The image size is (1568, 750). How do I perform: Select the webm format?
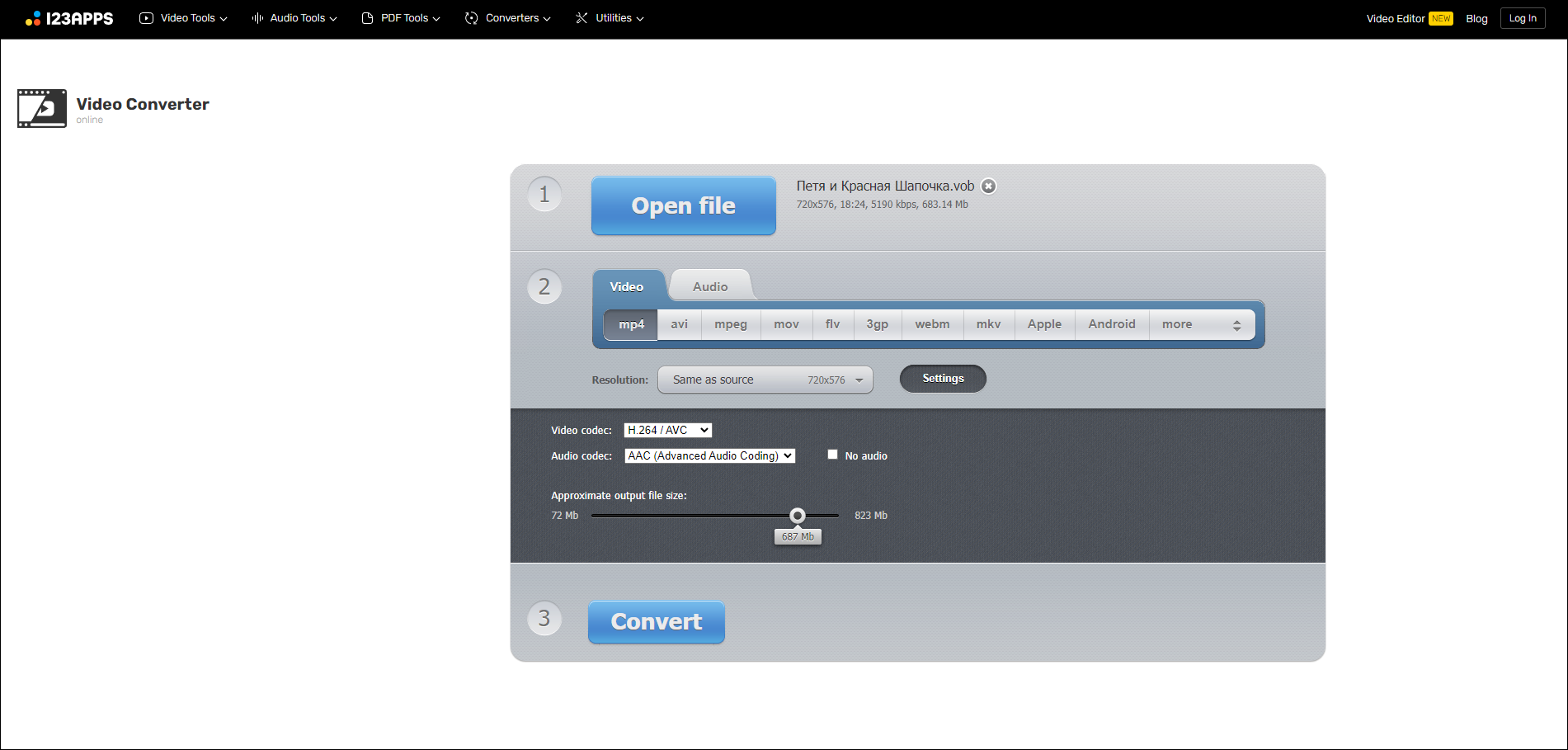coord(933,324)
